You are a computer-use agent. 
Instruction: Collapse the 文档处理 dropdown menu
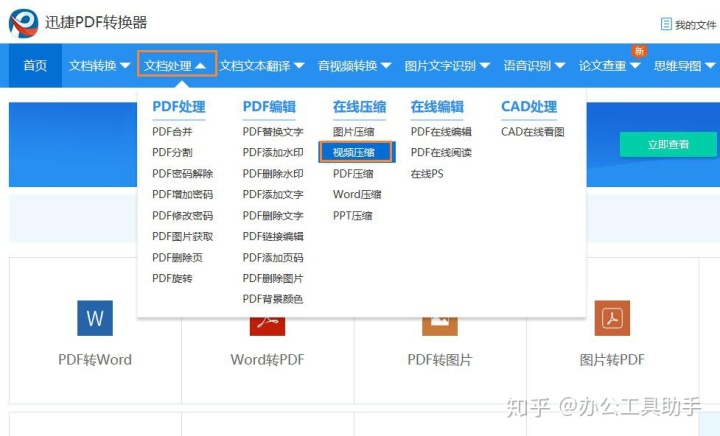click(177, 64)
